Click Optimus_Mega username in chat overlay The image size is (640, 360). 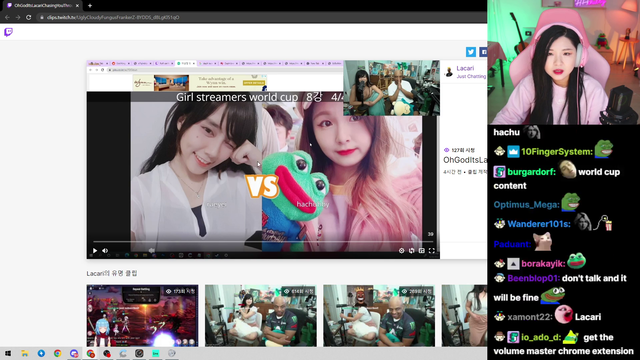[x=526, y=204]
